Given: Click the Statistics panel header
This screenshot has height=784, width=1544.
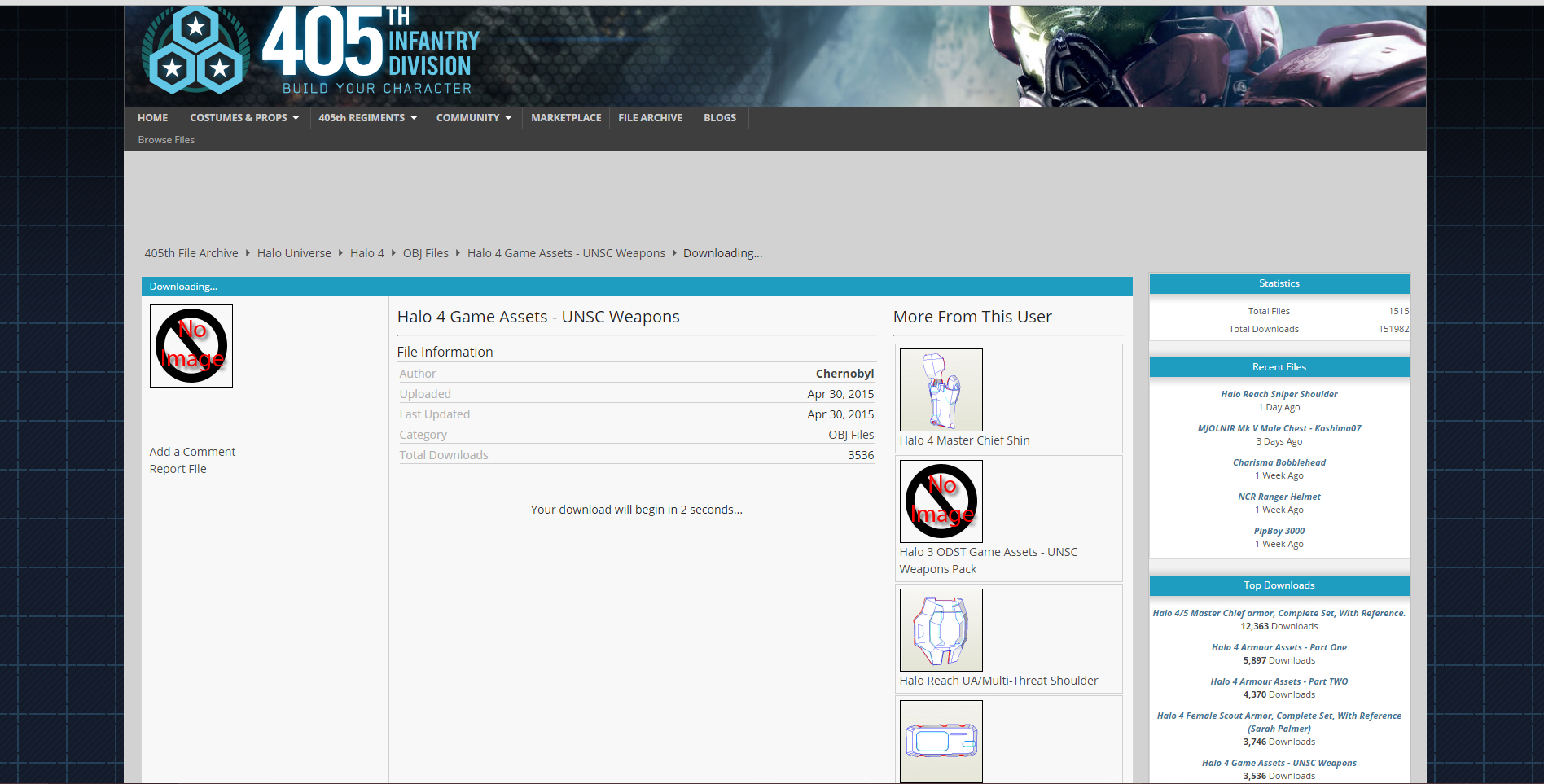Looking at the screenshot, I should click(x=1279, y=283).
